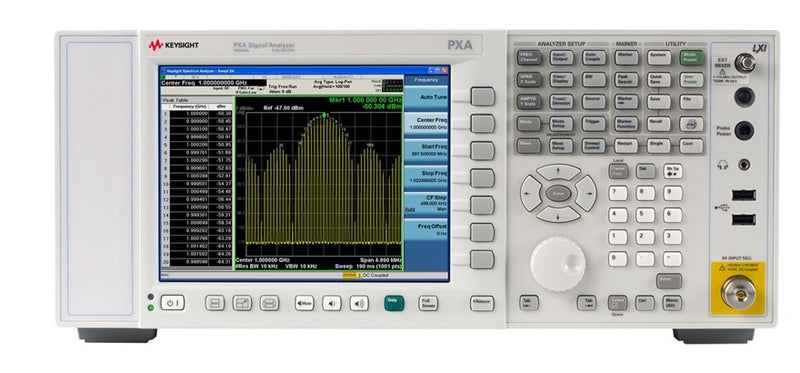Tap the Del key beside Bk Sp
The height and width of the screenshot is (373, 800).
tap(645, 171)
